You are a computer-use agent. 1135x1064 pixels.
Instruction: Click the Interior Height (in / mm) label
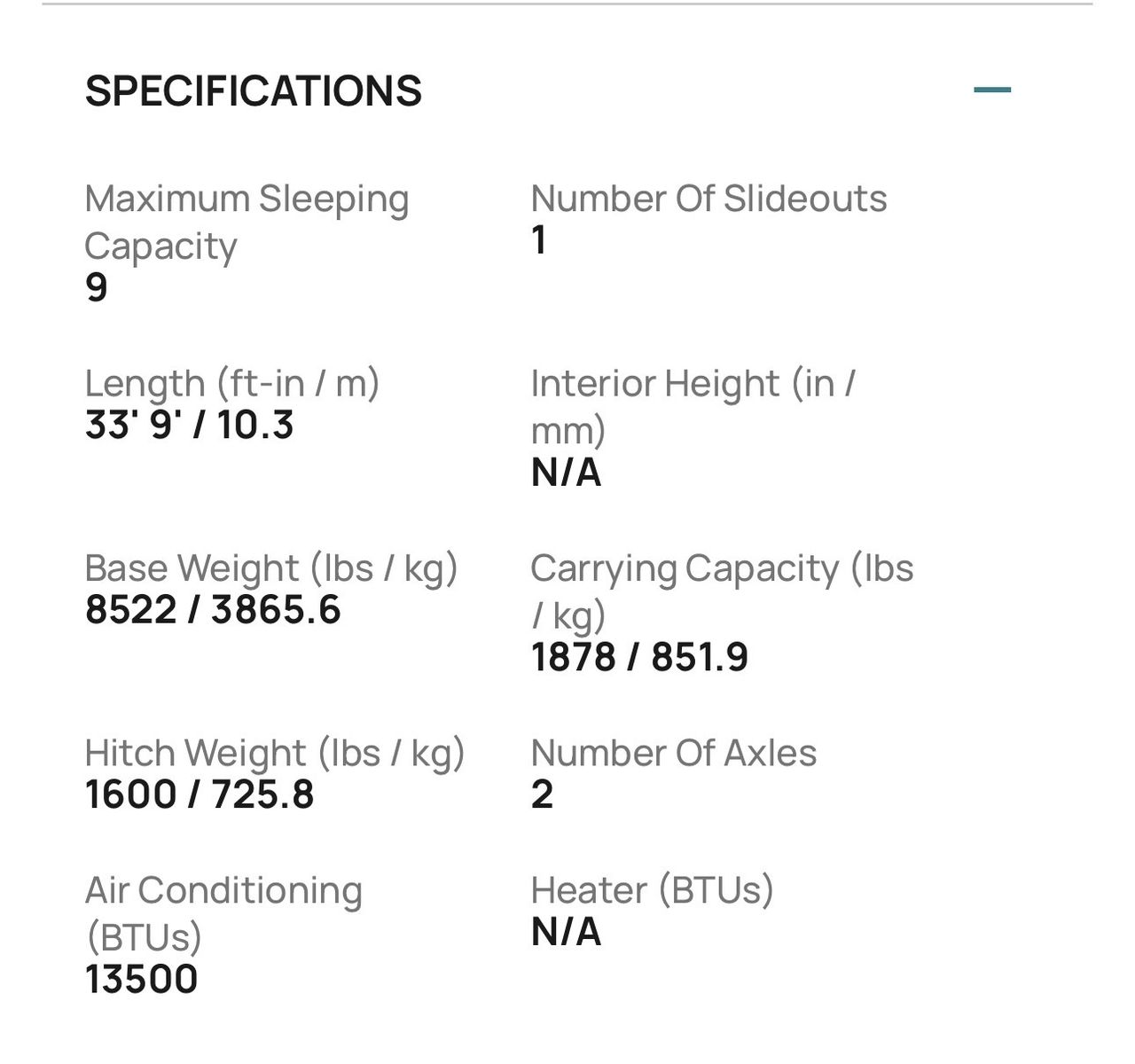[x=693, y=407]
